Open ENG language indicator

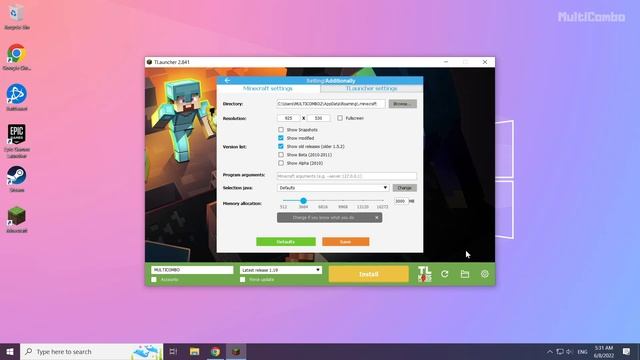tap(582, 351)
